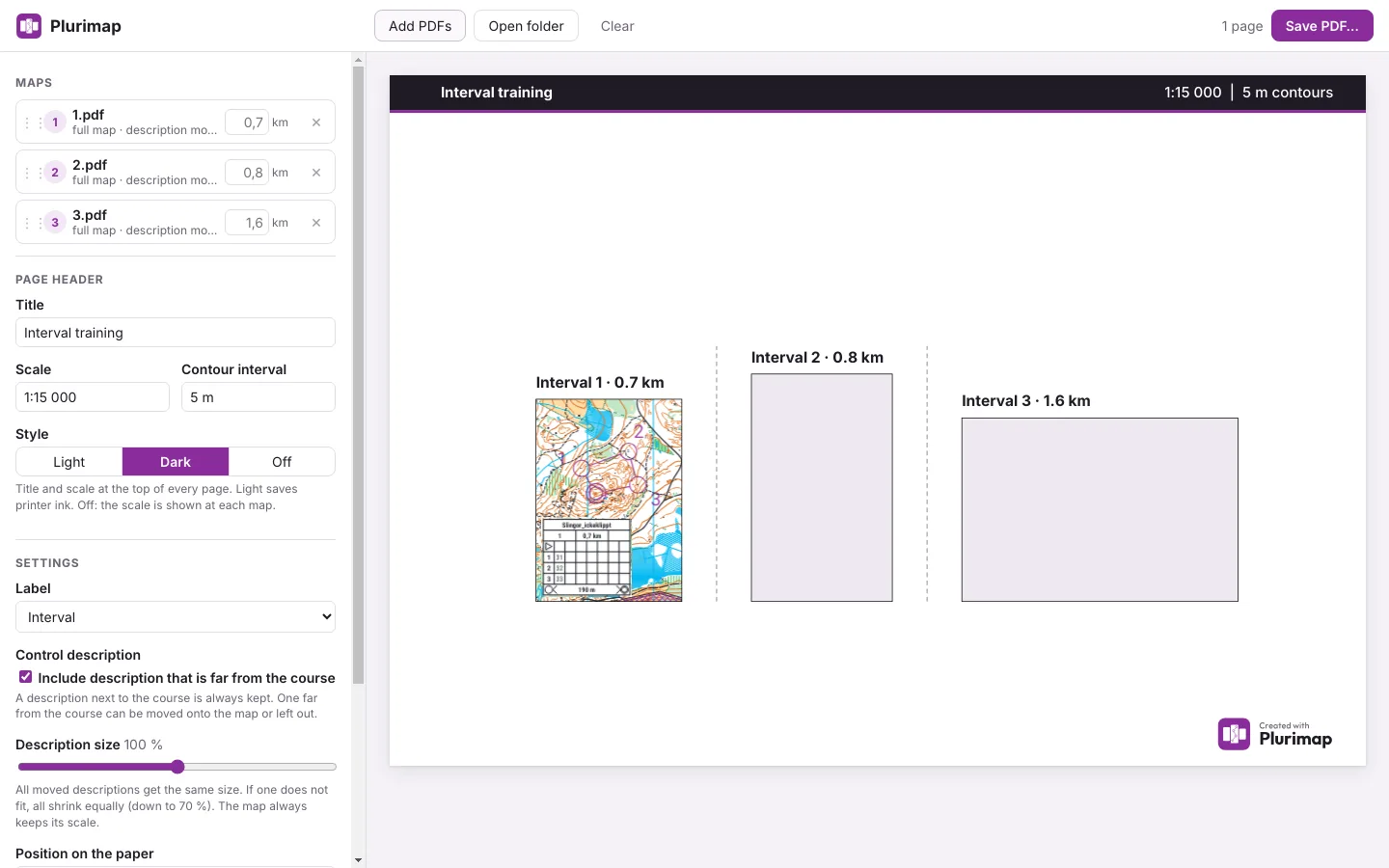Remove 1.pdf from the maps list
Viewport: 1389px width, 868px height.
pos(316,122)
